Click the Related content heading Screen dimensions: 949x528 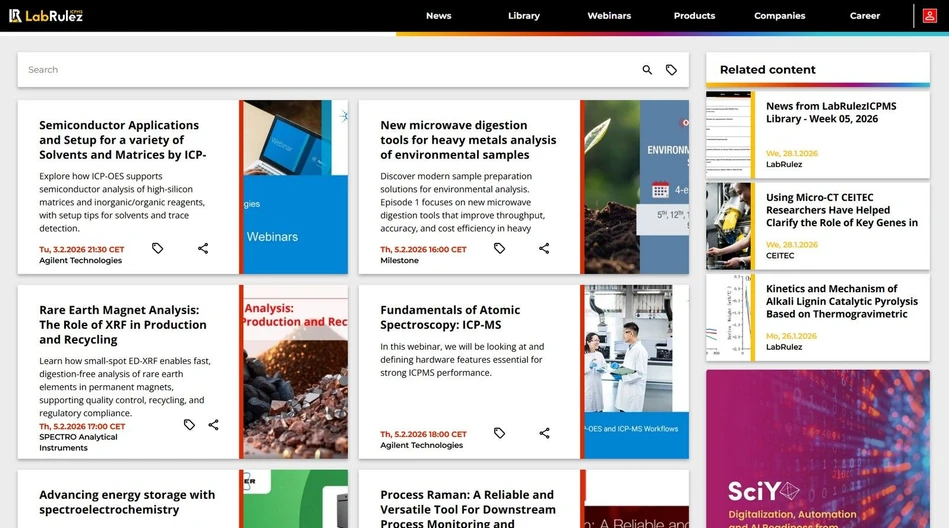(767, 70)
